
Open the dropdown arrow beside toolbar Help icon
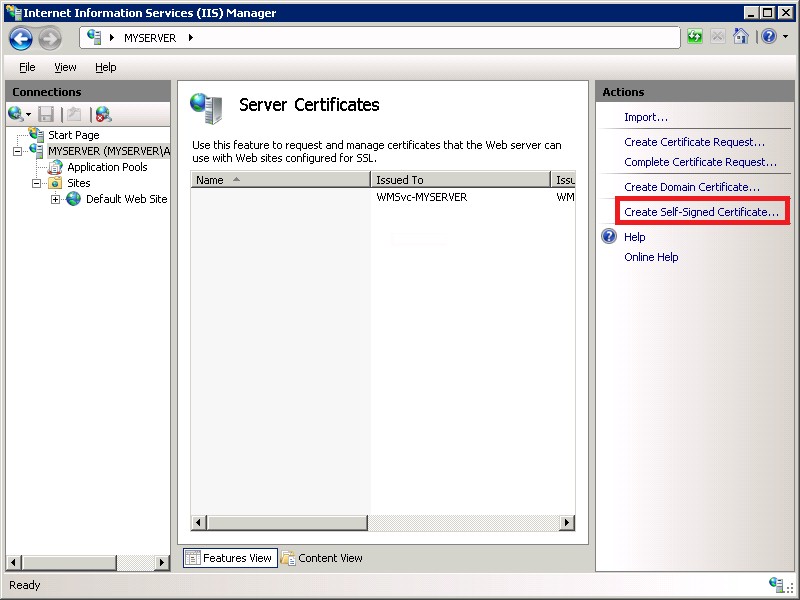click(785, 37)
